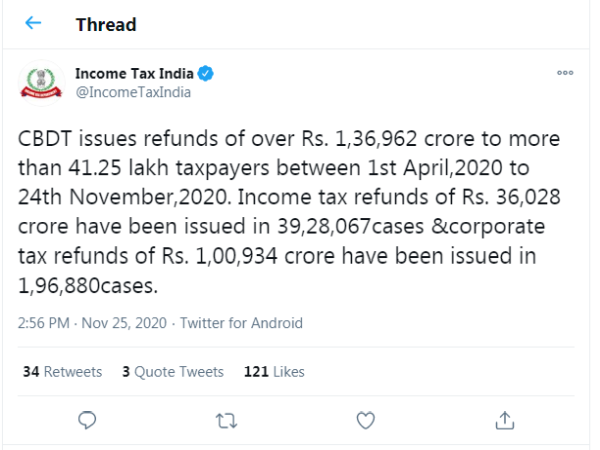
Task: Click the word CBDT in the tweet
Action: click(x=47, y=137)
